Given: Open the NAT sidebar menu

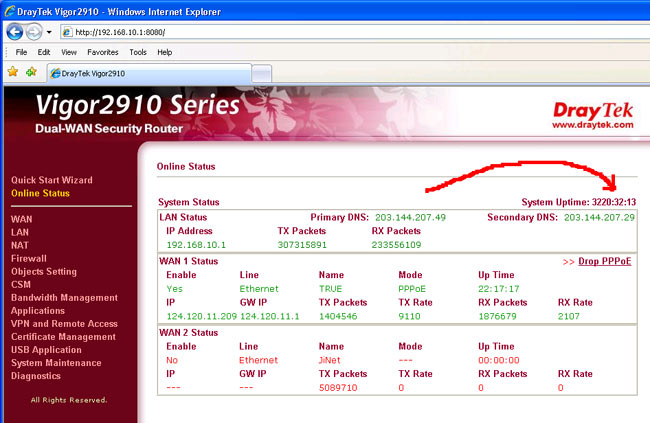Looking at the screenshot, I should [20, 245].
